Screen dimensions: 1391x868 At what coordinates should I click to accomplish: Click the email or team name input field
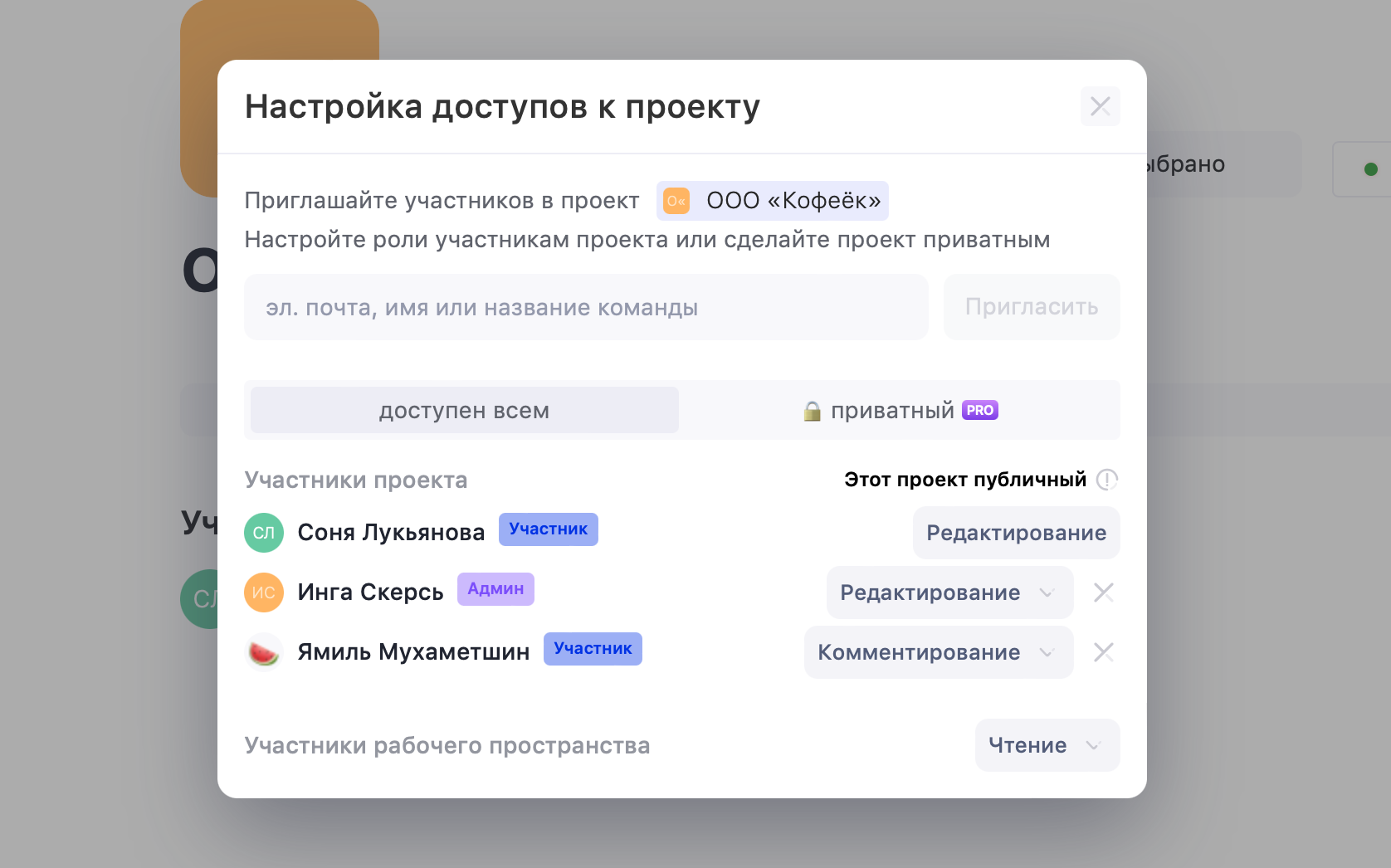pyautogui.click(x=585, y=307)
